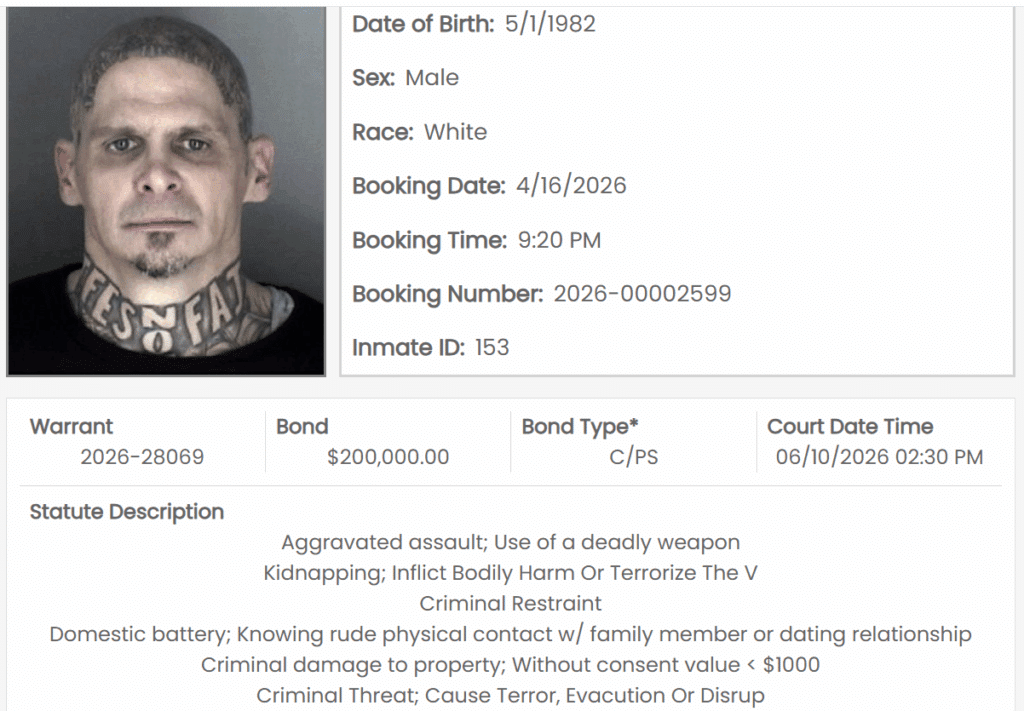Click the Bond column header

pyautogui.click(x=302, y=426)
